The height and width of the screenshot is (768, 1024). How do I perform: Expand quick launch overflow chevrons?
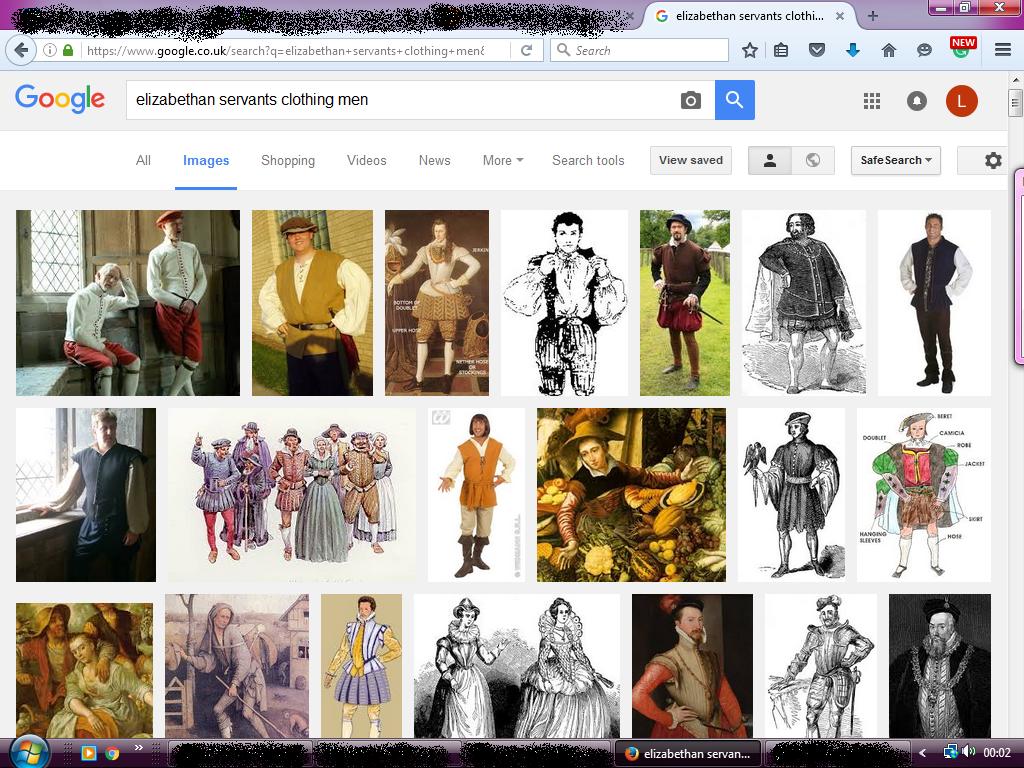pyautogui.click(x=138, y=748)
